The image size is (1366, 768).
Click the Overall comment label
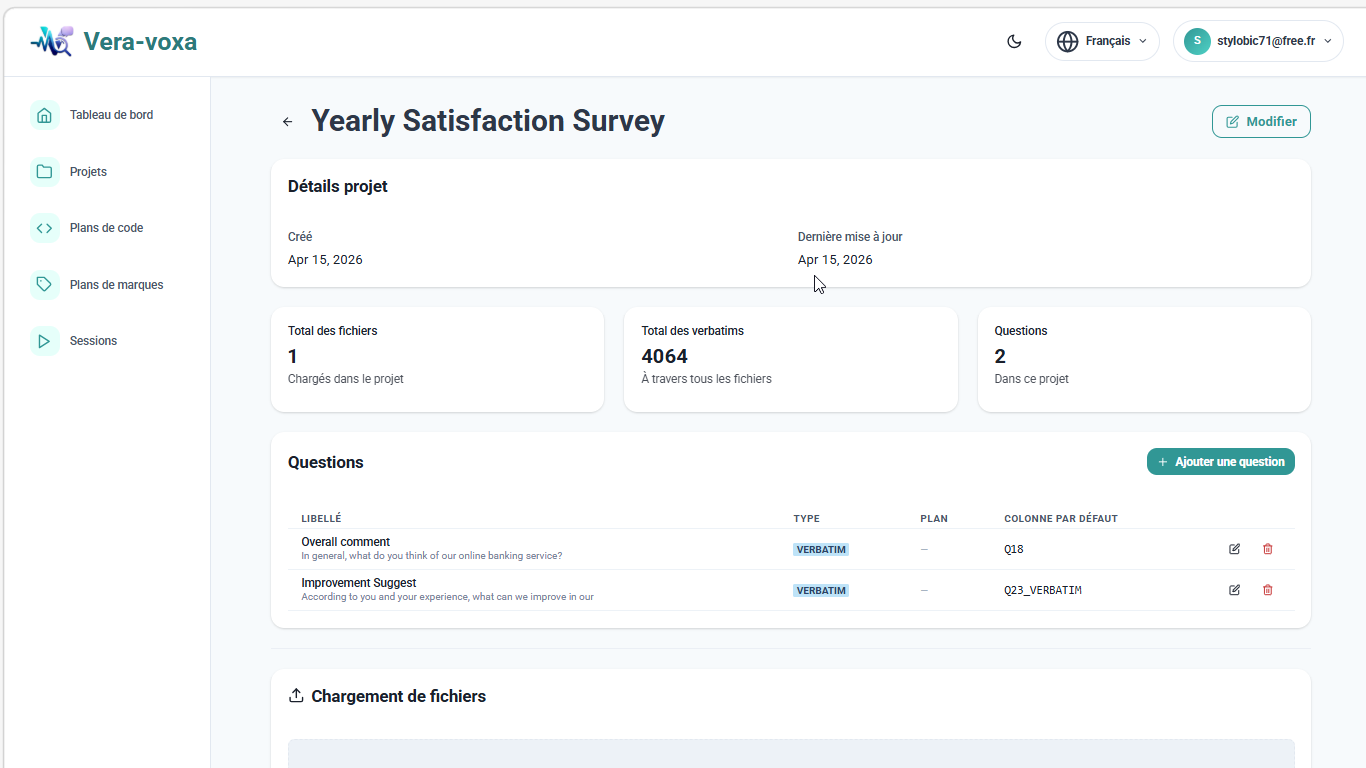coord(346,542)
